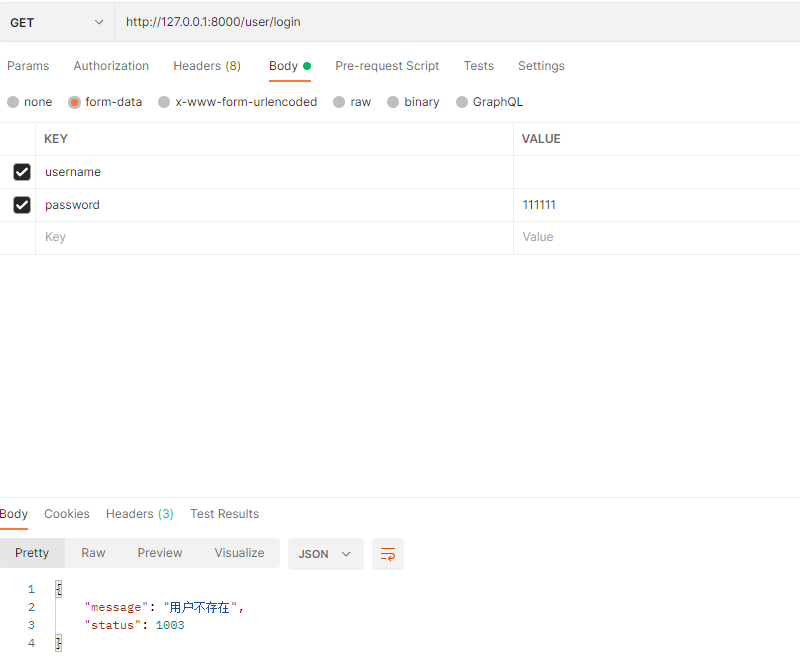Collapse the JSON object opening brace
Screen dimensions: 800x669
tap(59, 589)
